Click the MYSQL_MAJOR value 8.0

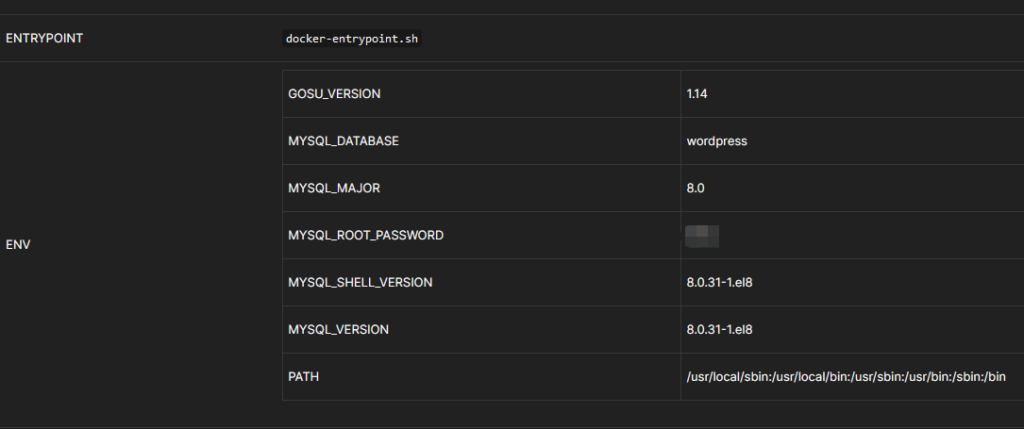697,188
